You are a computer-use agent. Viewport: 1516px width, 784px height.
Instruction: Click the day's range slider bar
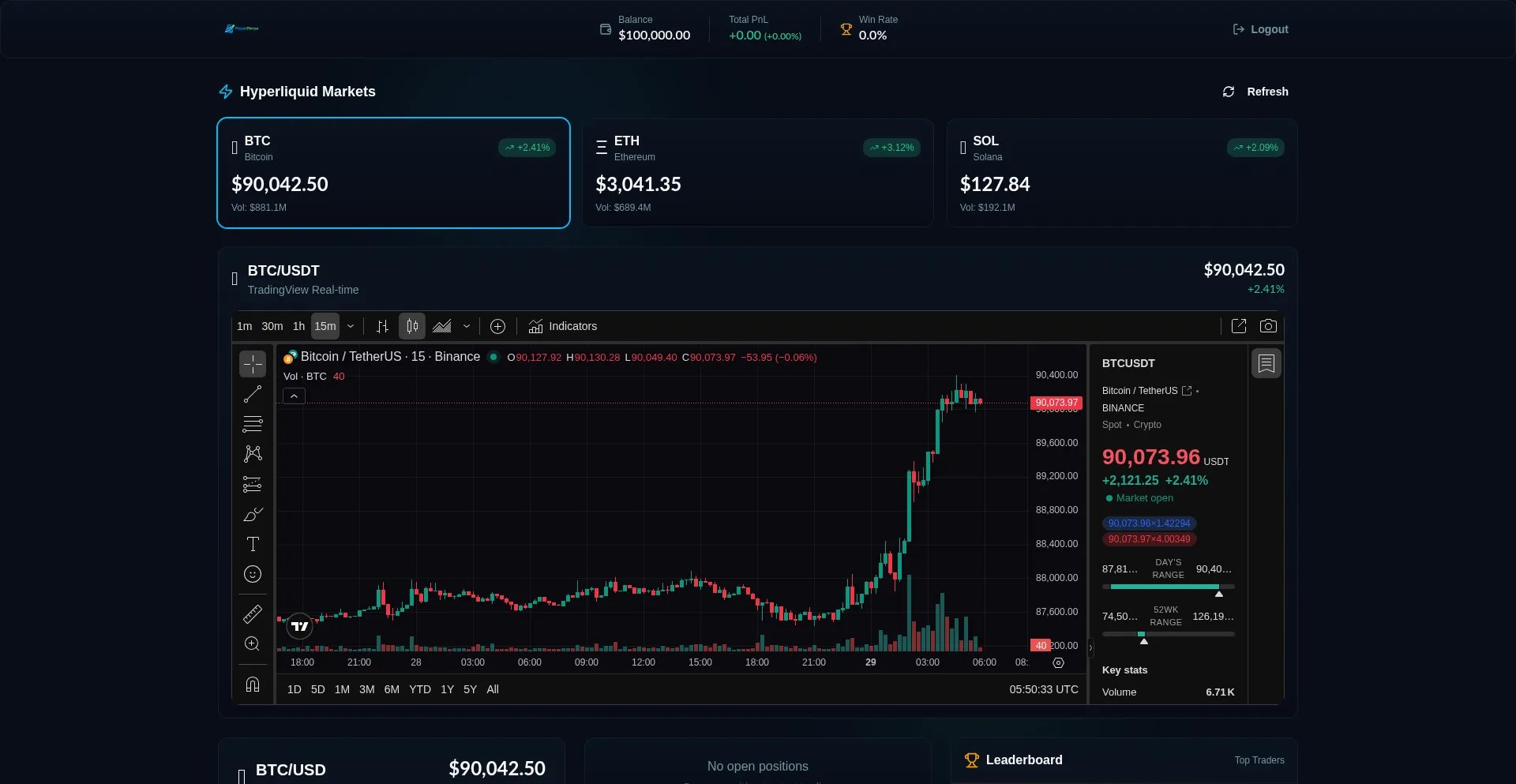coord(1168,587)
